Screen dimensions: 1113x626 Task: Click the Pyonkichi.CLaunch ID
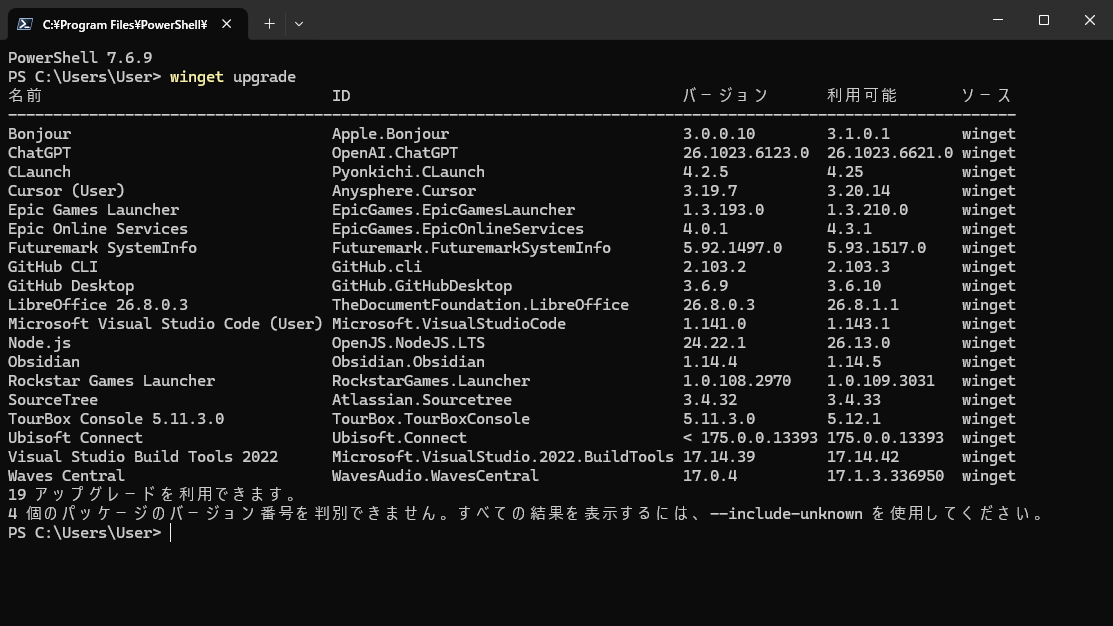408,172
